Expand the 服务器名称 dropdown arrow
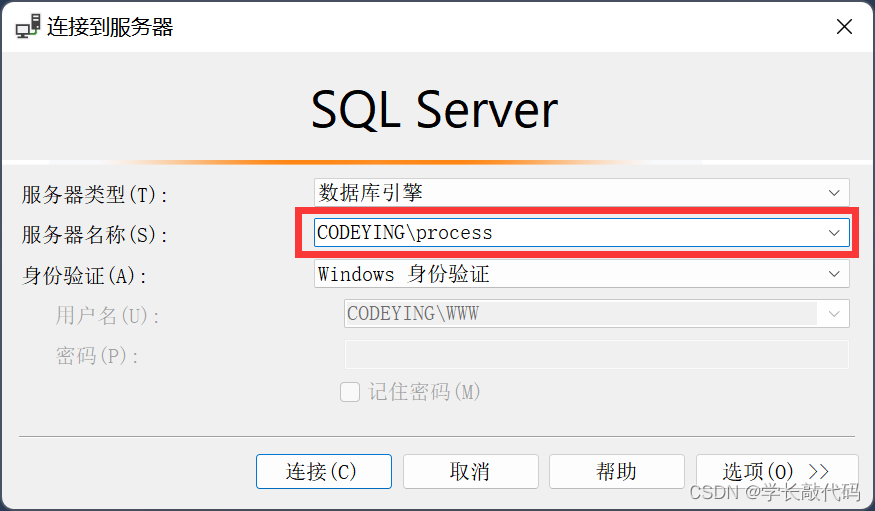 (x=834, y=233)
